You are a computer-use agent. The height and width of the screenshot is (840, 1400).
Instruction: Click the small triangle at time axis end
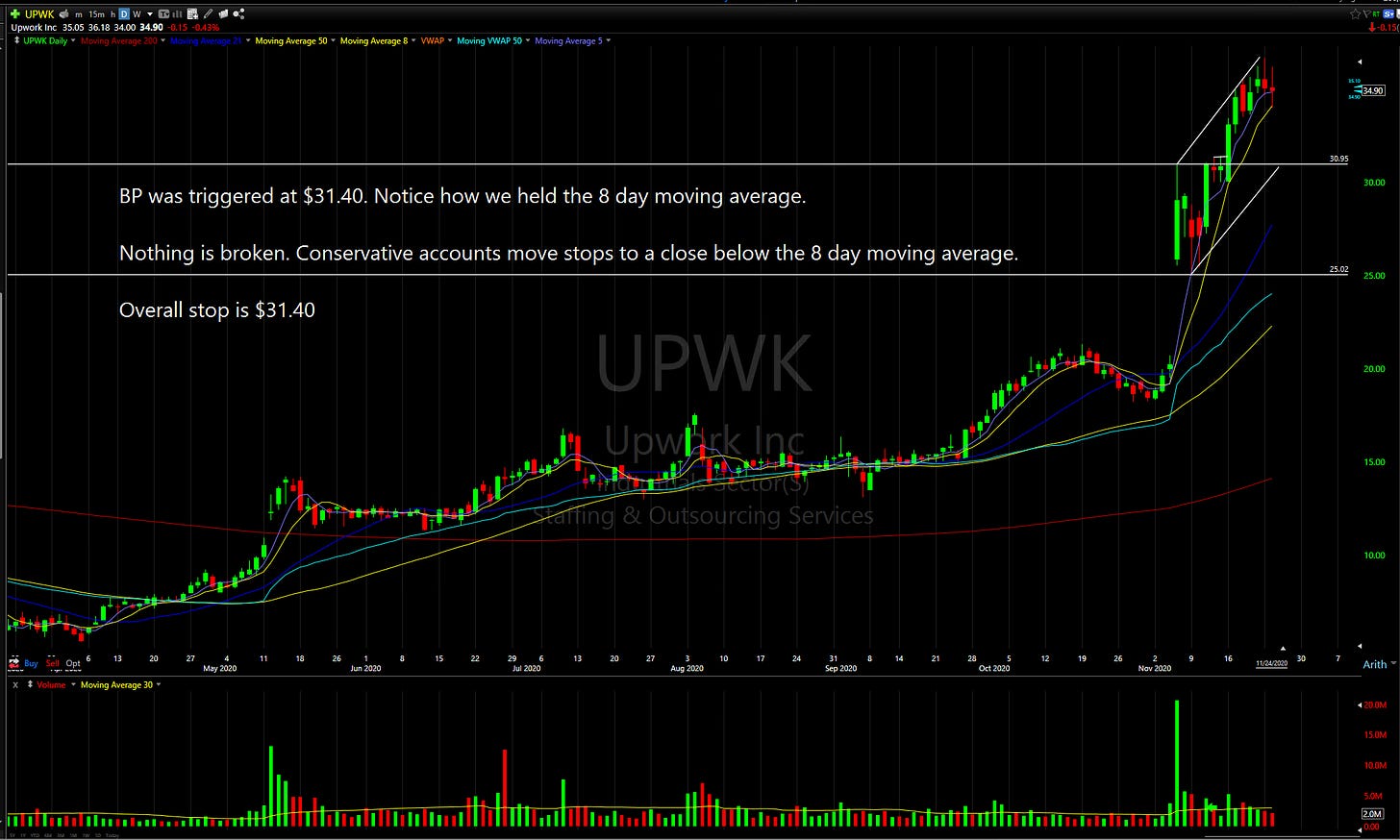coord(1283,649)
